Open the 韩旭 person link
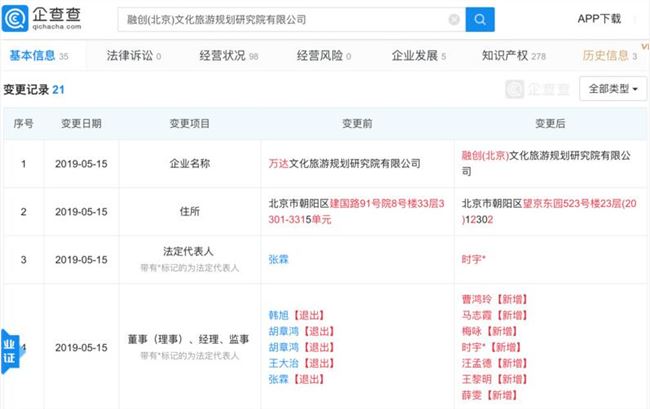 (x=278, y=315)
